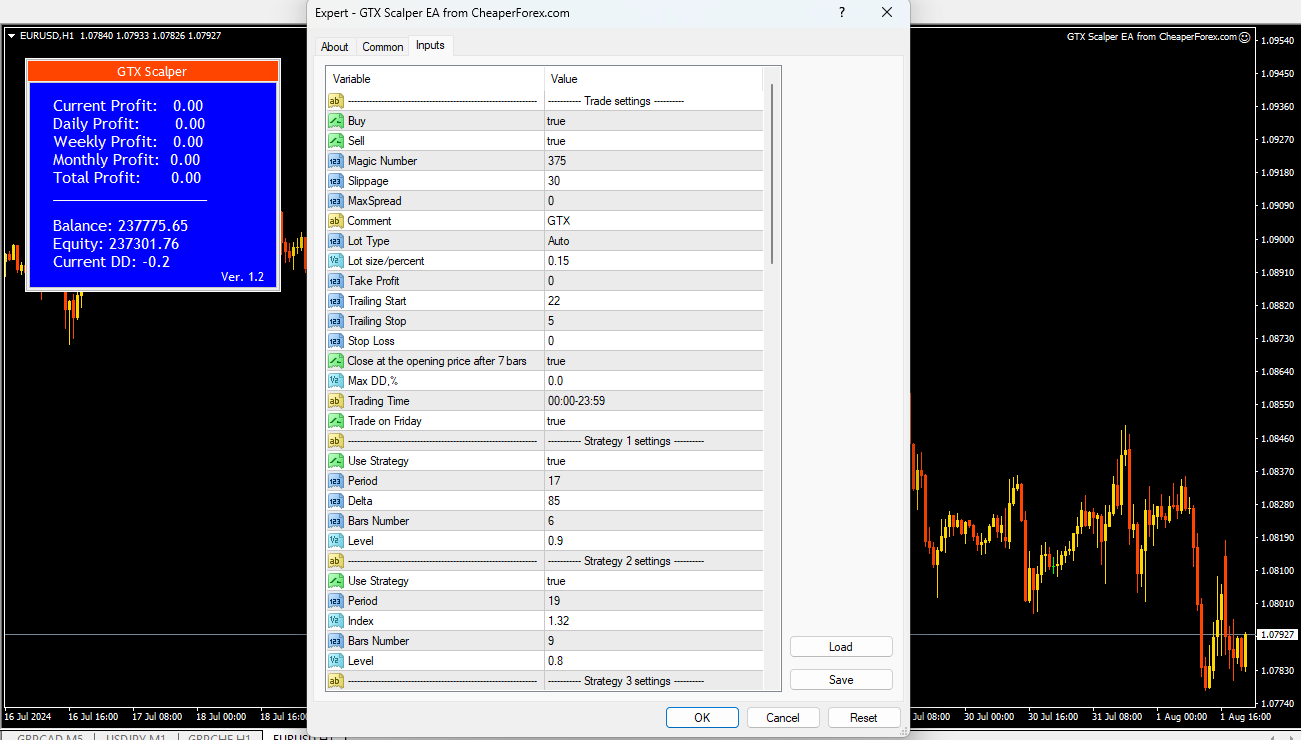
Task: Click the Reset button
Action: click(864, 718)
